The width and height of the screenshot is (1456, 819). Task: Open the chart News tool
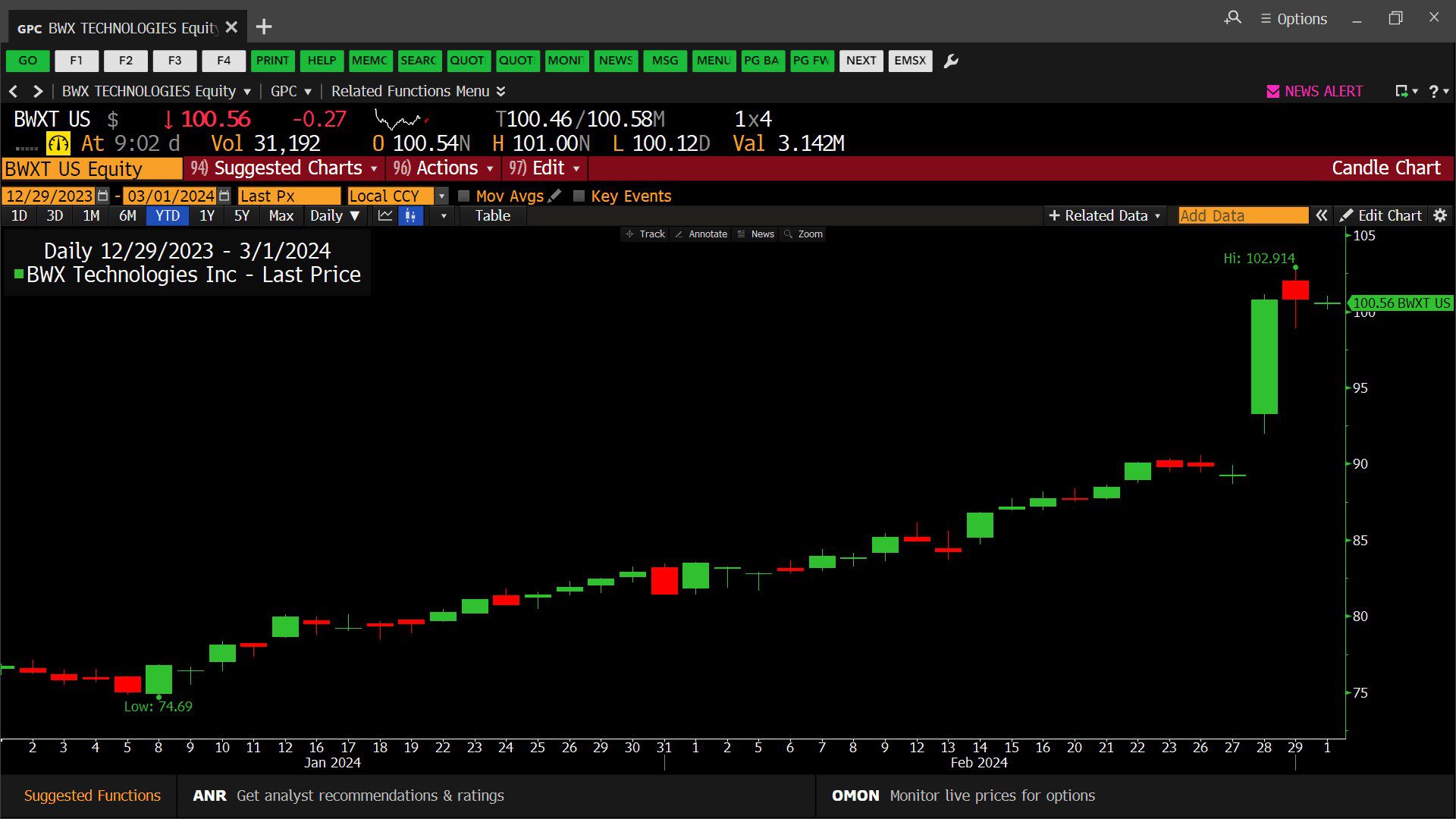[x=755, y=234]
